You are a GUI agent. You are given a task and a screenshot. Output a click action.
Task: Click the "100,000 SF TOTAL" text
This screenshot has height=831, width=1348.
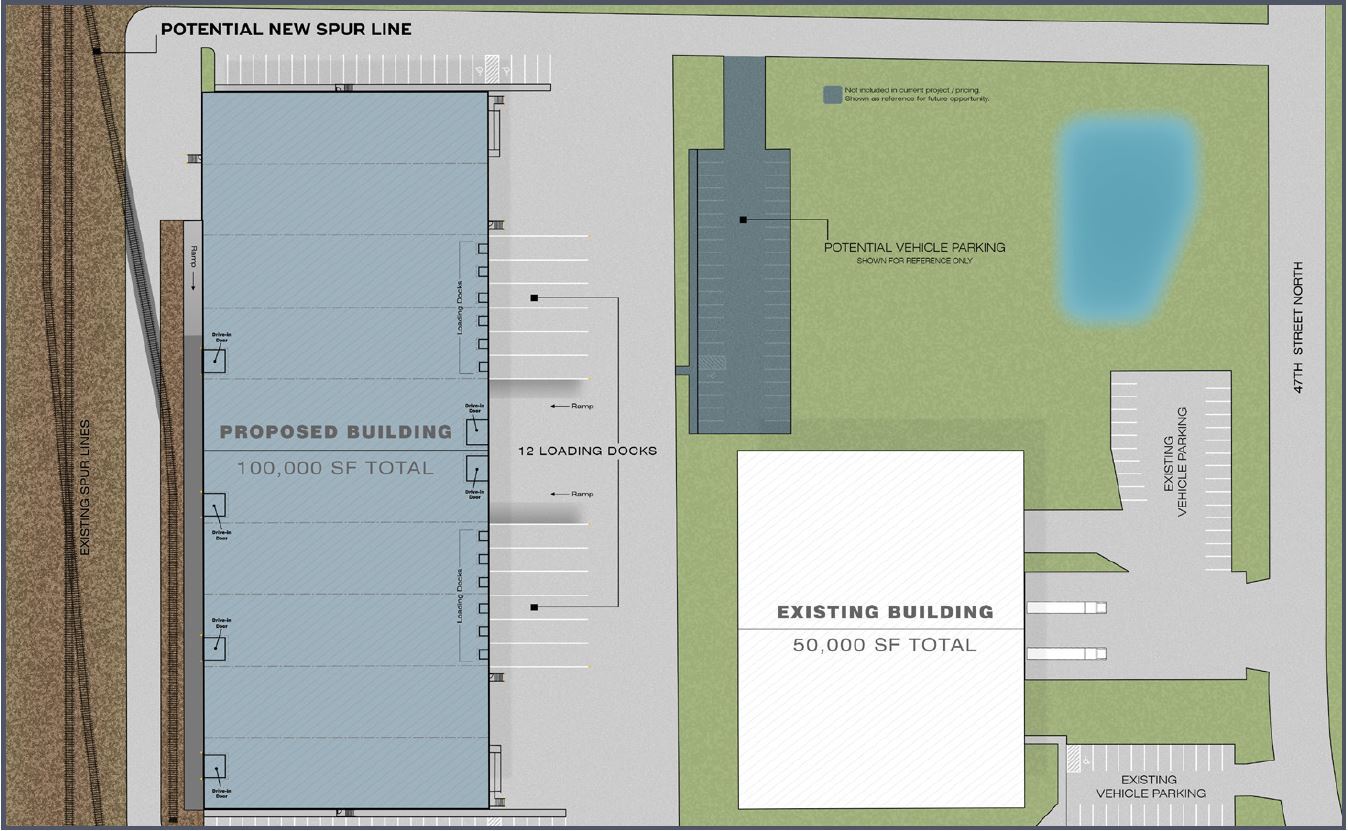pos(335,467)
